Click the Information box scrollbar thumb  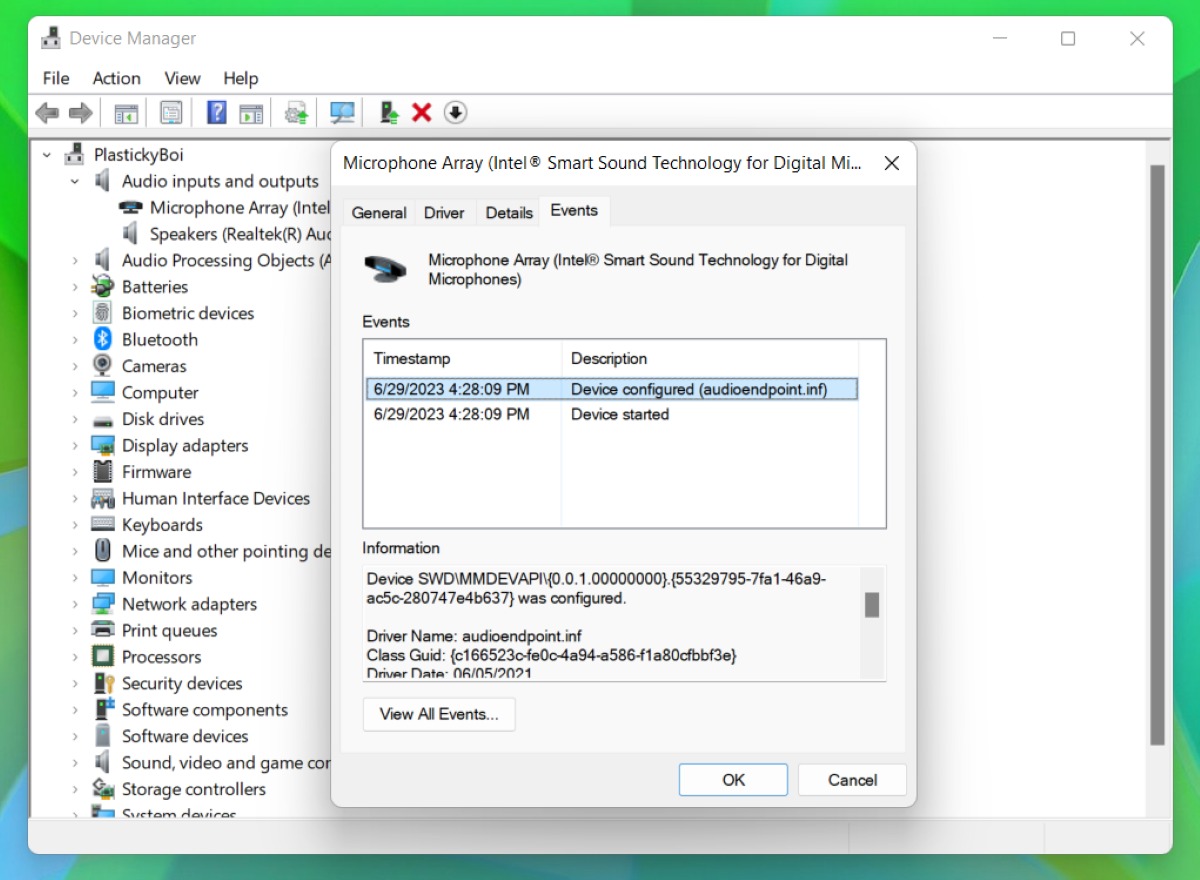(872, 604)
